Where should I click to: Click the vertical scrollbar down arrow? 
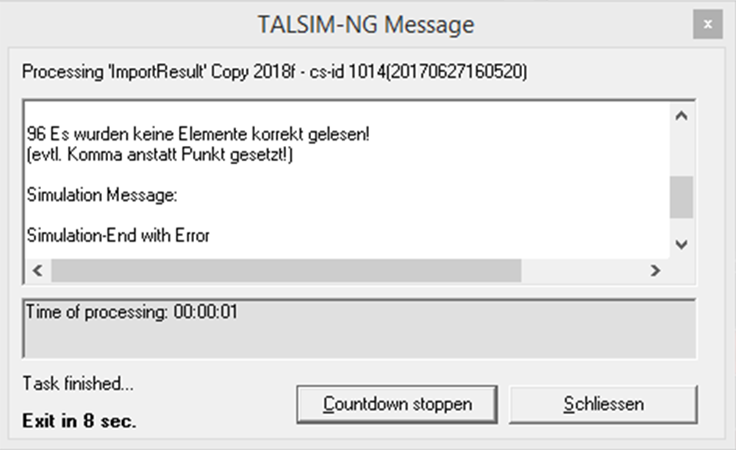[681, 244]
